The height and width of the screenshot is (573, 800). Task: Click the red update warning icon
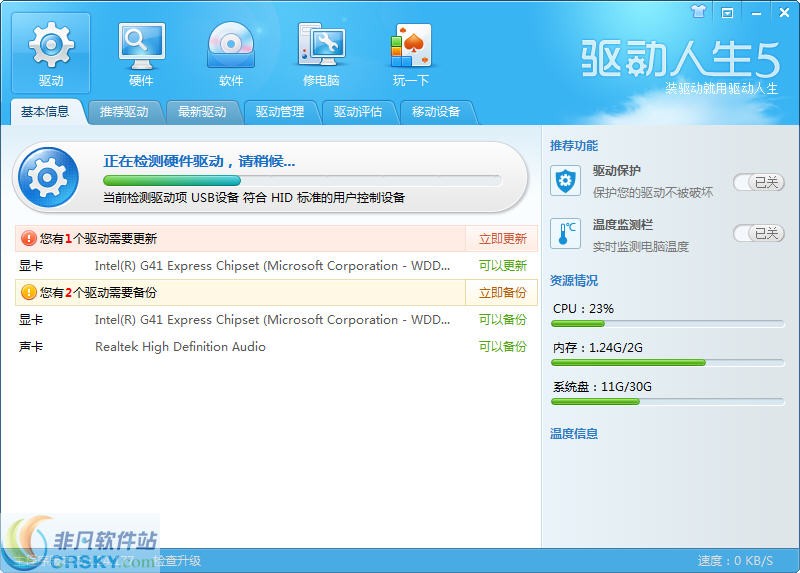pyautogui.click(x=29, y=238)
